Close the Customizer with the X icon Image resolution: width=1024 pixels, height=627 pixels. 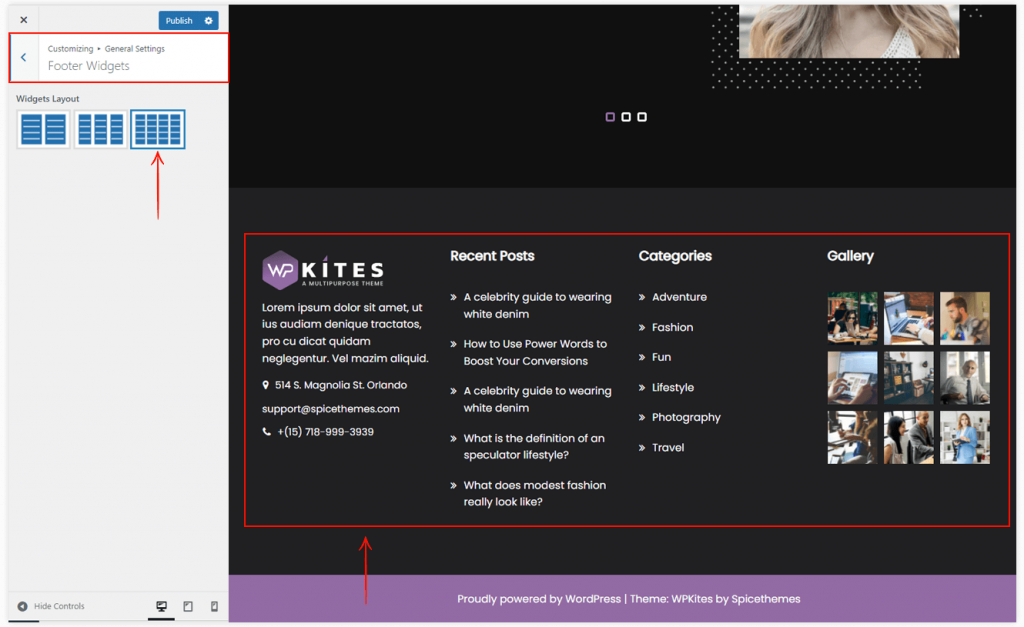(x=24, y=20)
